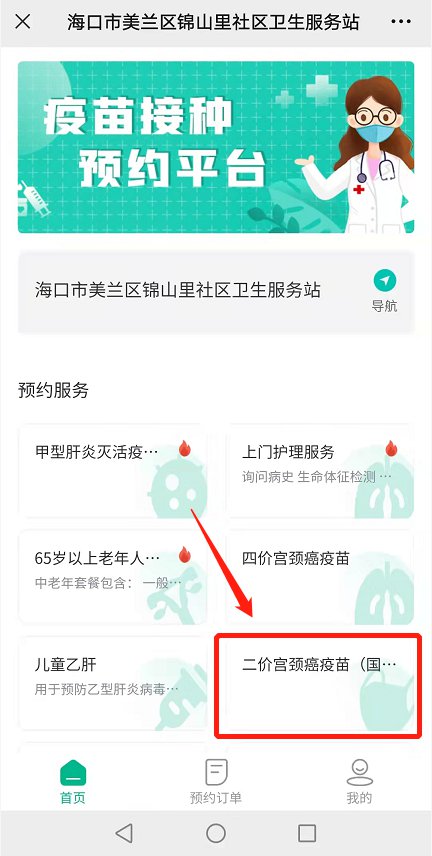The image size is (432, 856).
Task: Close the page with the X icon
Action: (22, 22)
